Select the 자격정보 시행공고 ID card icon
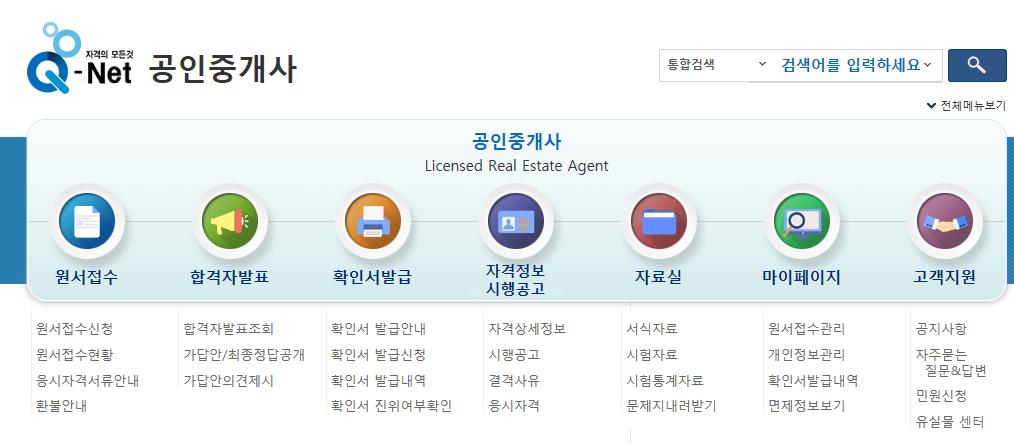Screen dimensions: 1014x444 pyautogui.click(x=515, y=222)
